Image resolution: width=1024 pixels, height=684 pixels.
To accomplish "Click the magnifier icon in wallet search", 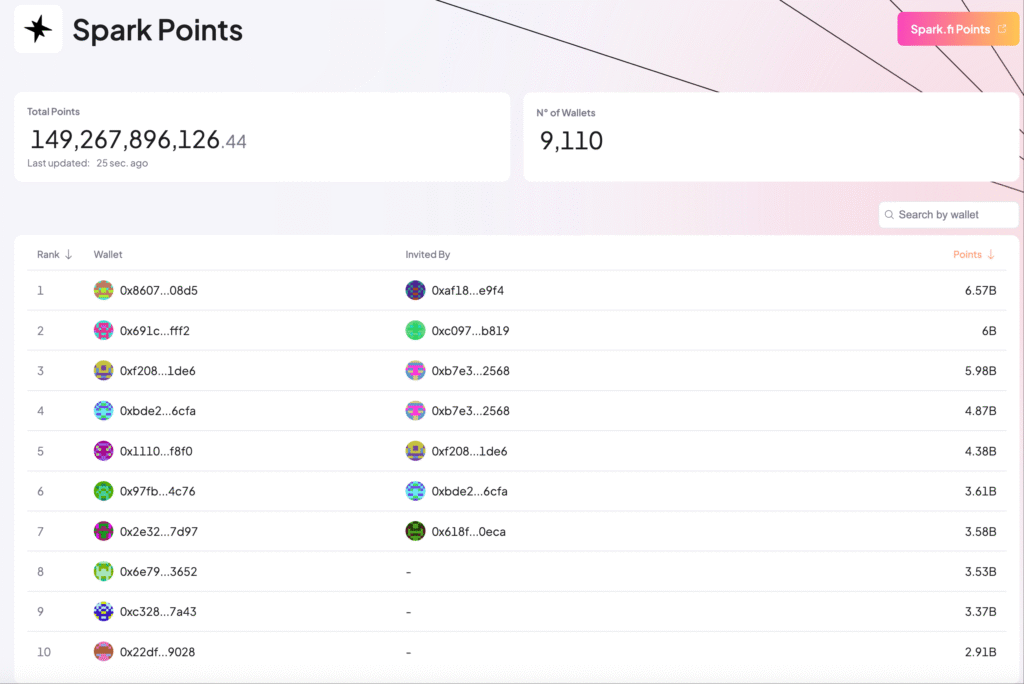I will click(x=889, y=215).
